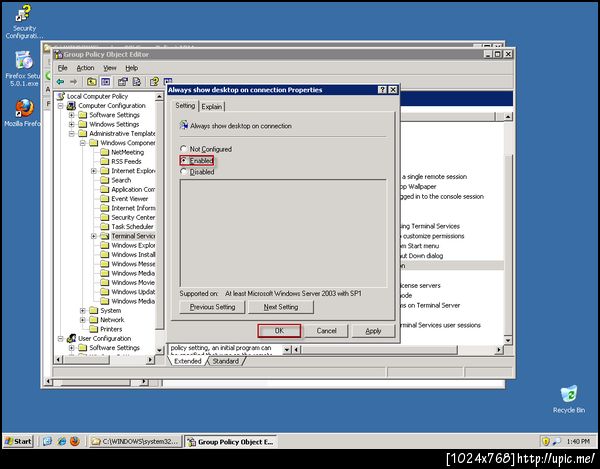Click tree pane scroll-down arrow
Viewport: 600px width, 469px height.
pos(160,350)
